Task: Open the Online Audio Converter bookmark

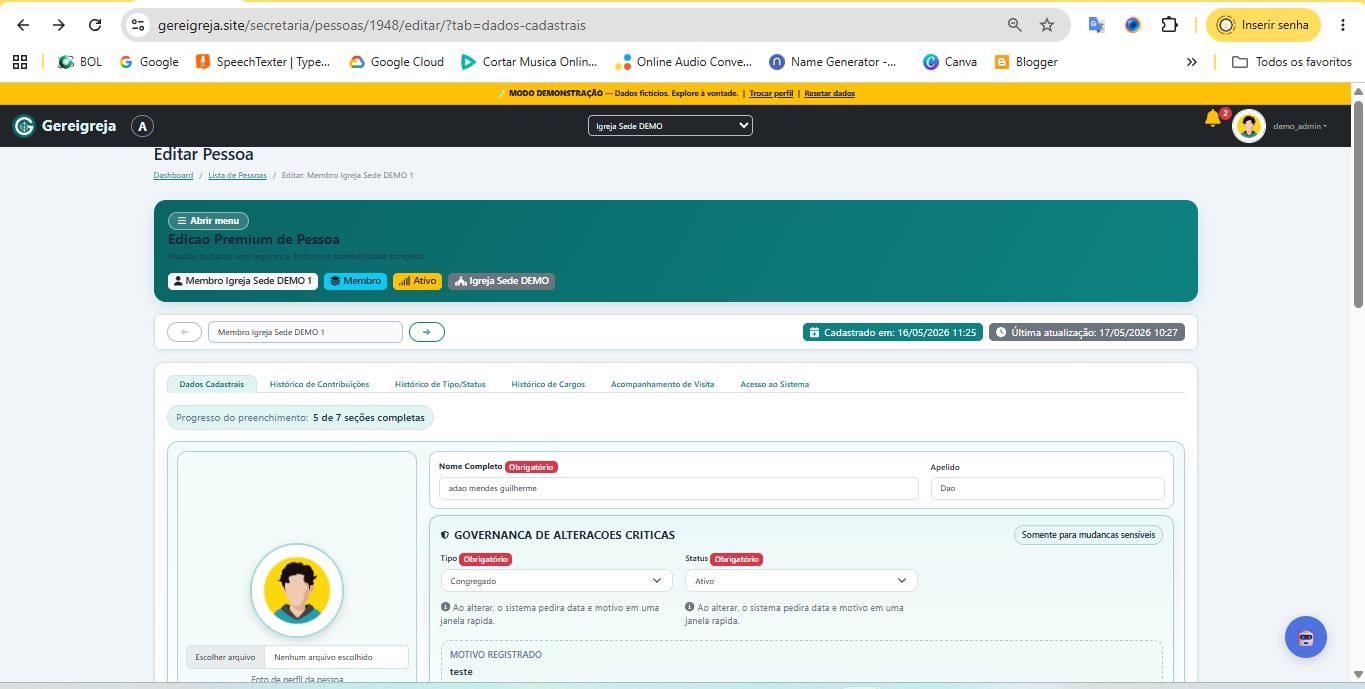Action: coord(684,62)
